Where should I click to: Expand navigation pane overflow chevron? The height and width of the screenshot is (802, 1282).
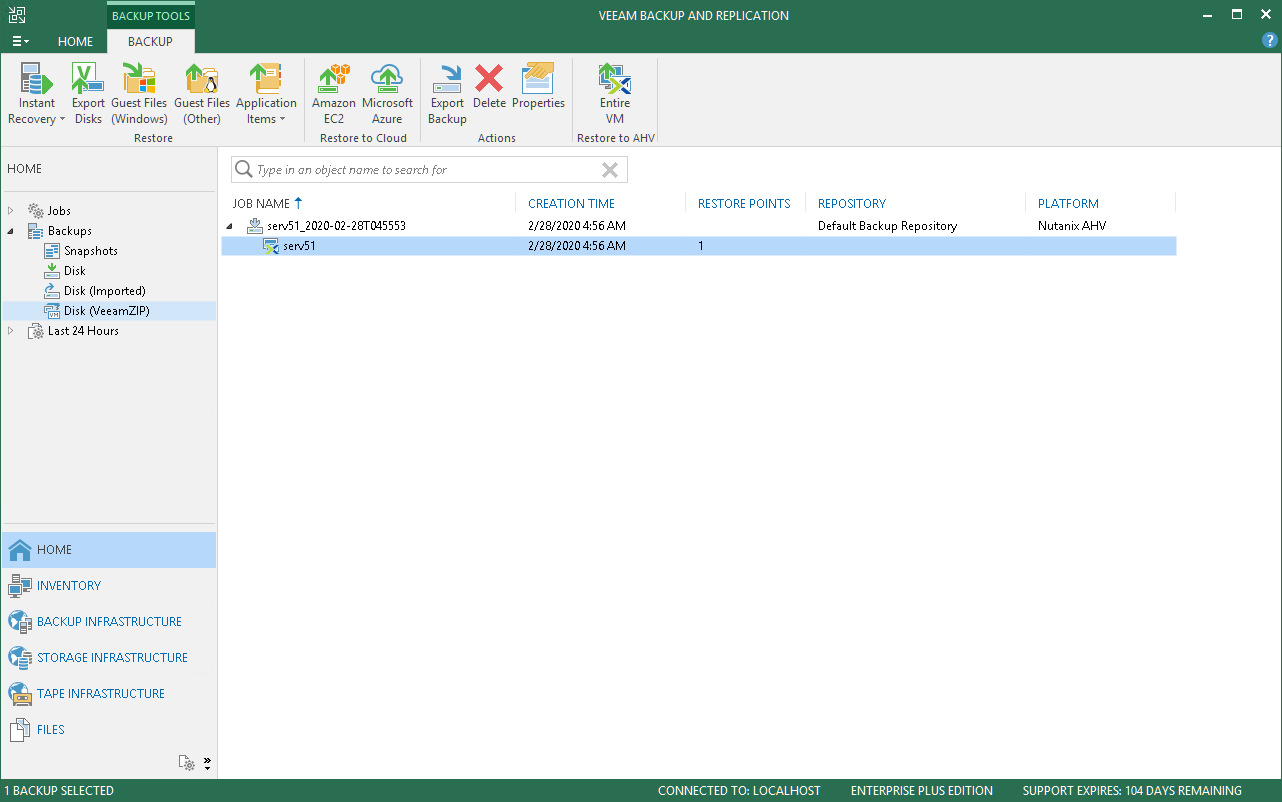click(207, 763)
